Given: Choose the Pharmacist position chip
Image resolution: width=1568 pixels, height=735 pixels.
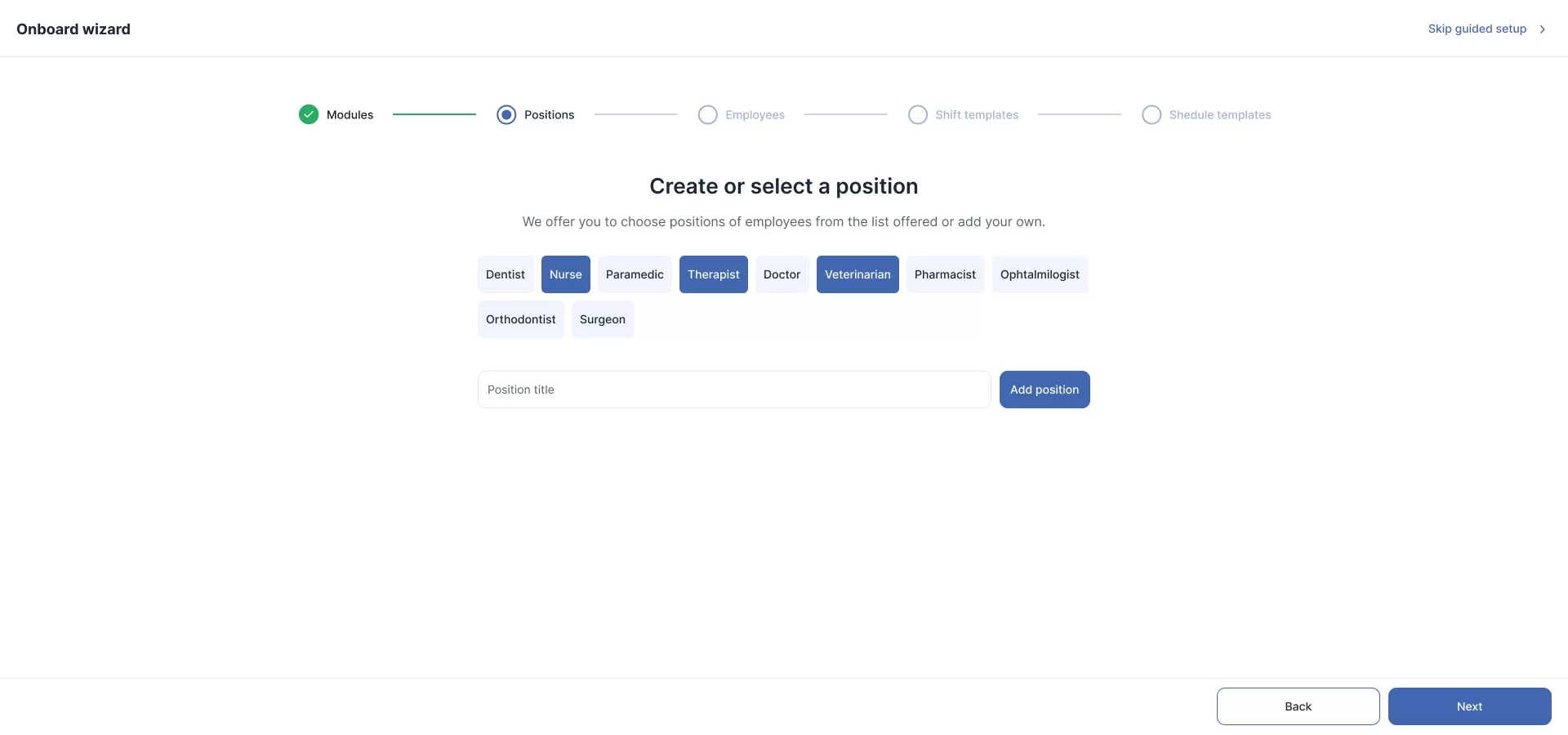Looking at the screenshot, I should coord(945,274).
